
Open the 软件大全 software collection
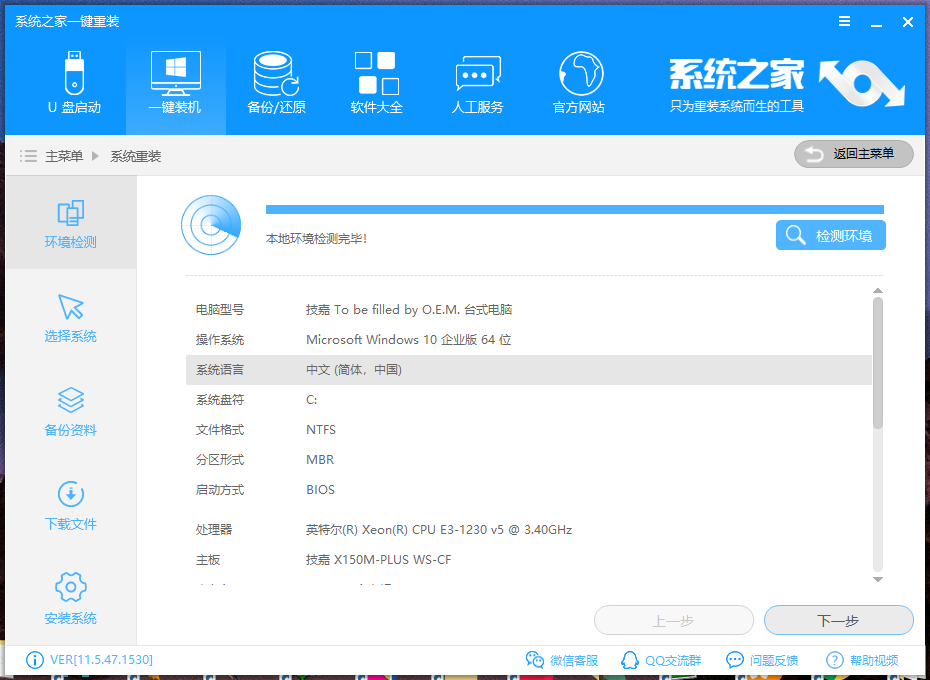coord(377,83)
